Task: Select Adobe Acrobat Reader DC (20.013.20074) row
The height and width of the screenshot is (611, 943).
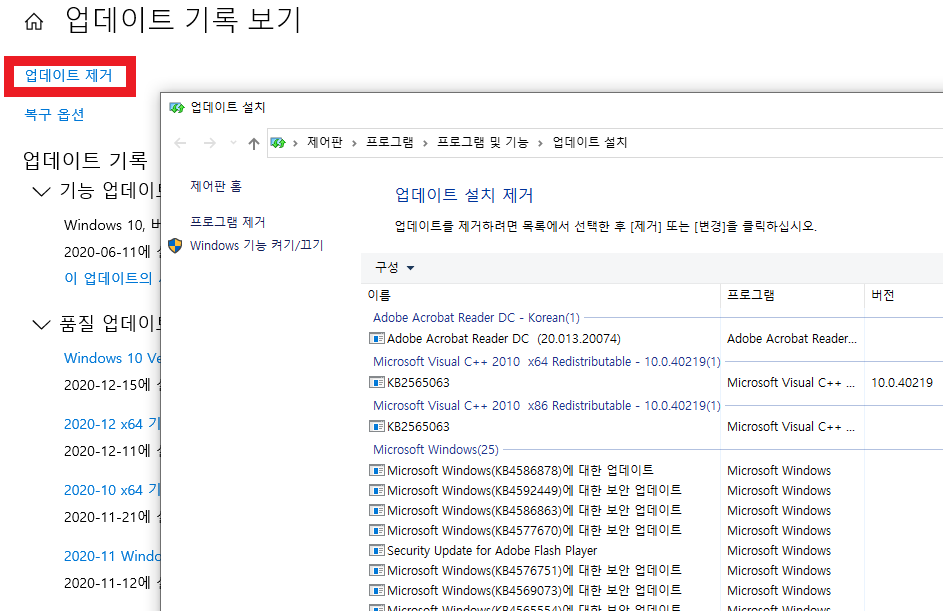Action: point(504,339)
